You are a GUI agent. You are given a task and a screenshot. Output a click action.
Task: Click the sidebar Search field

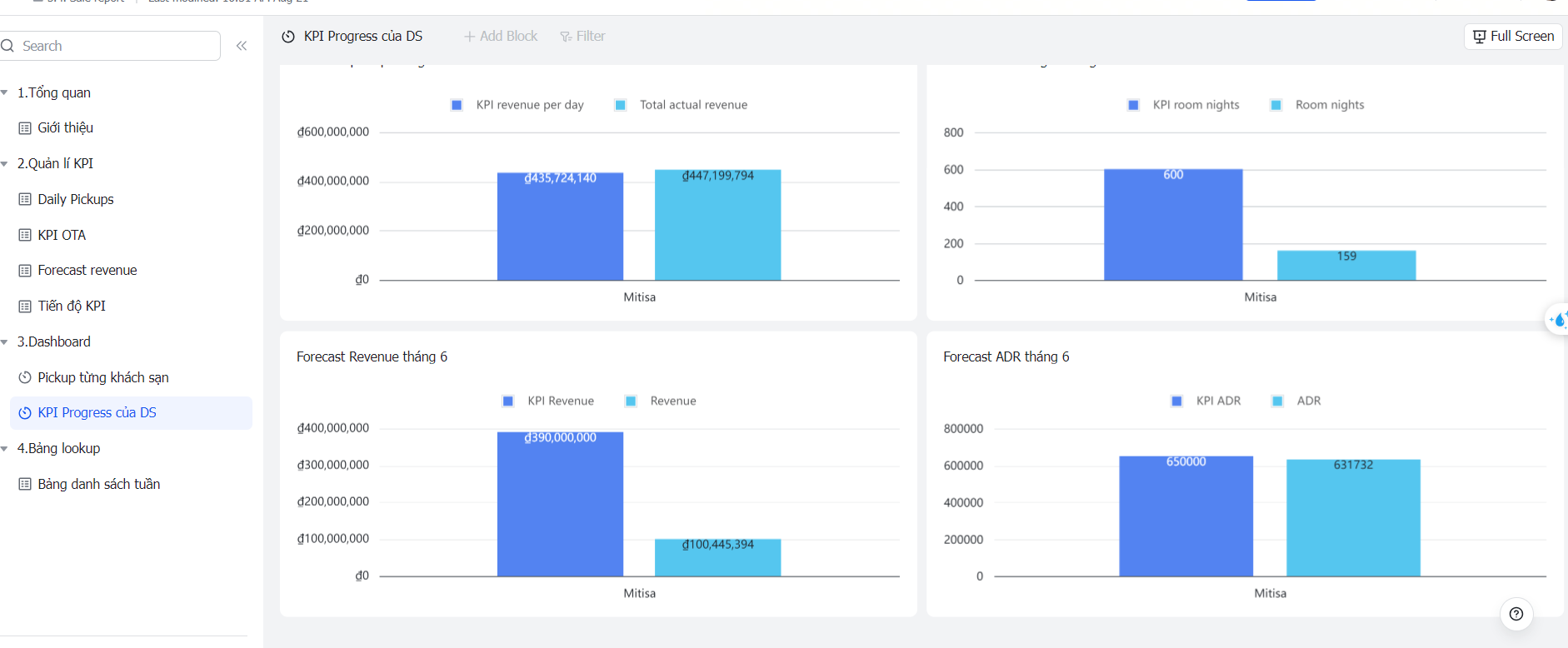[110, 46]
